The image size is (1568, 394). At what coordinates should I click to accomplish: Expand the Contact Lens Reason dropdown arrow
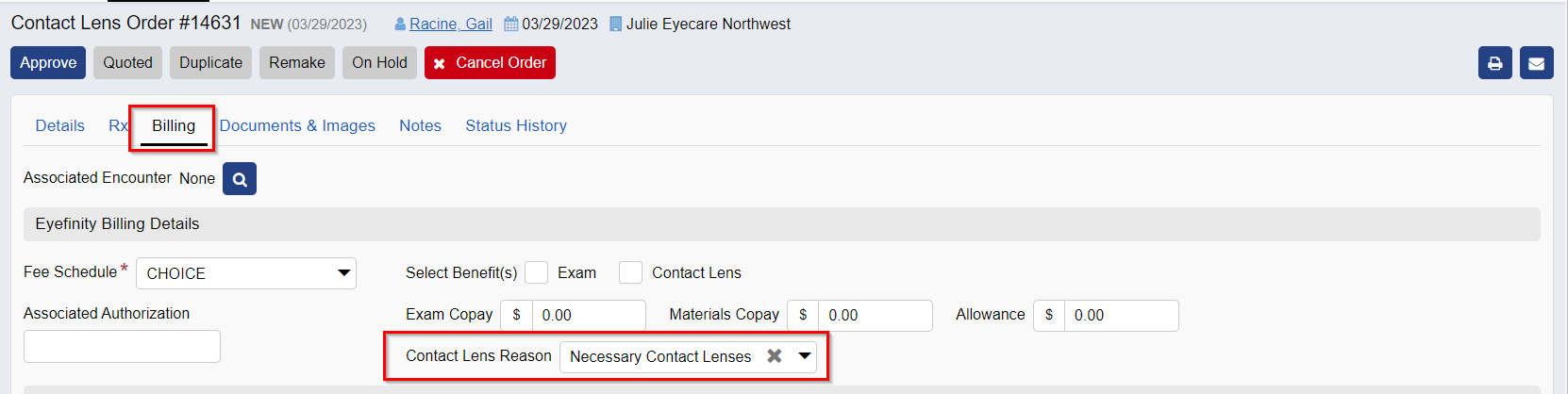[805, 356]
